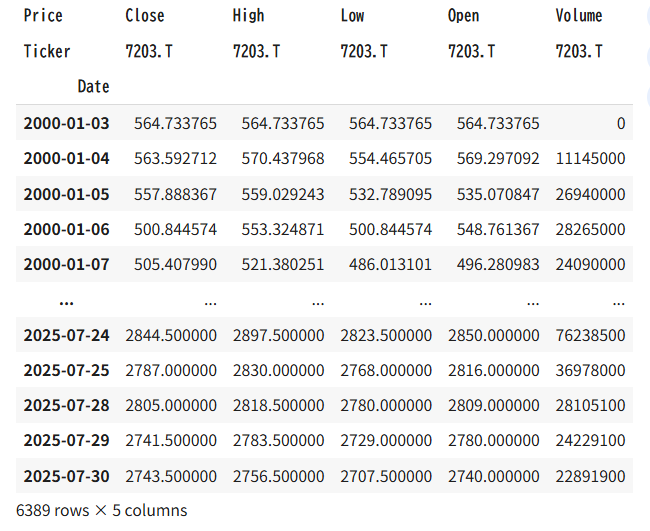Click Low value 2707.500000
Viewport: 650px width, 531px height.
click(x=386, y=476)
